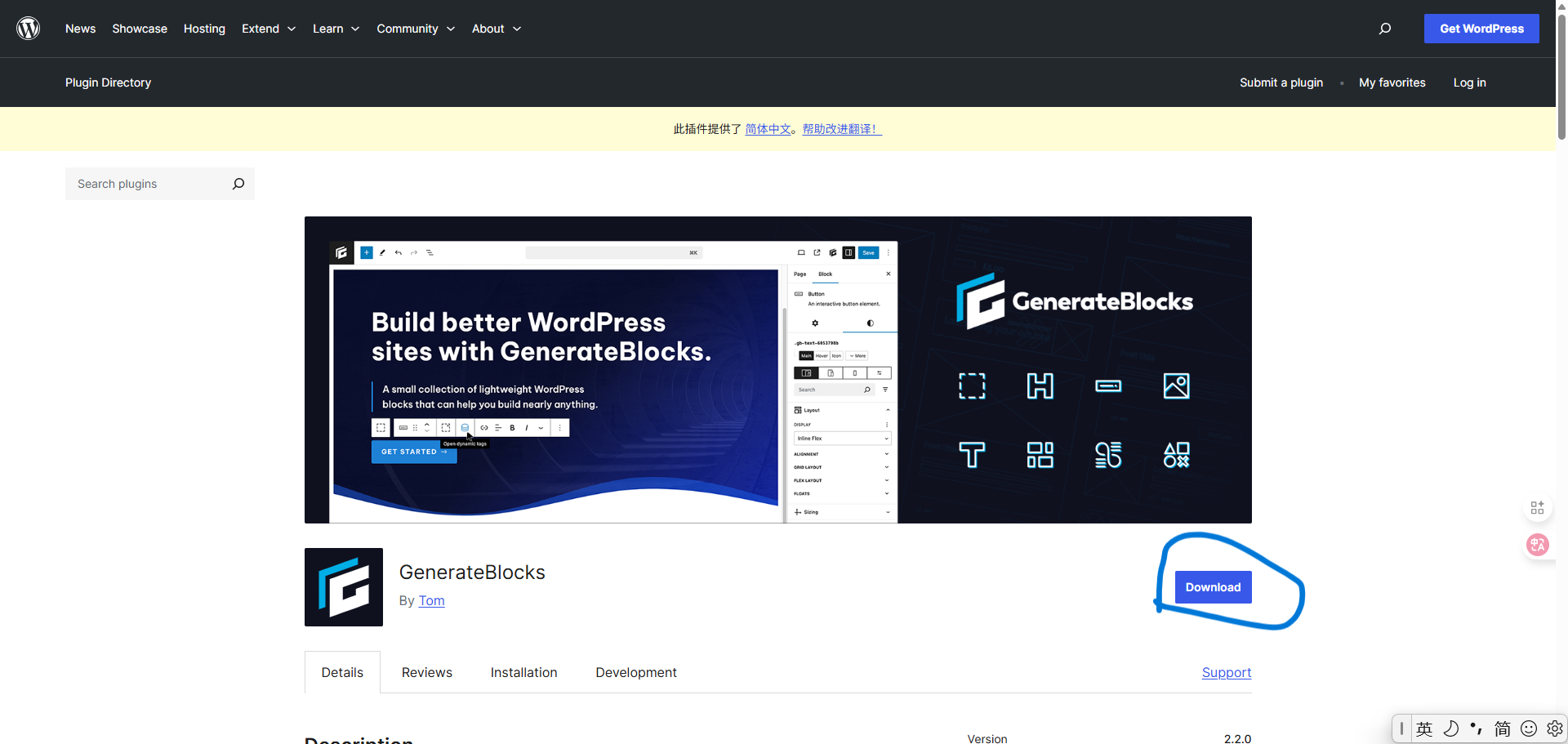Toggle 英 to switch input language

1424,728
